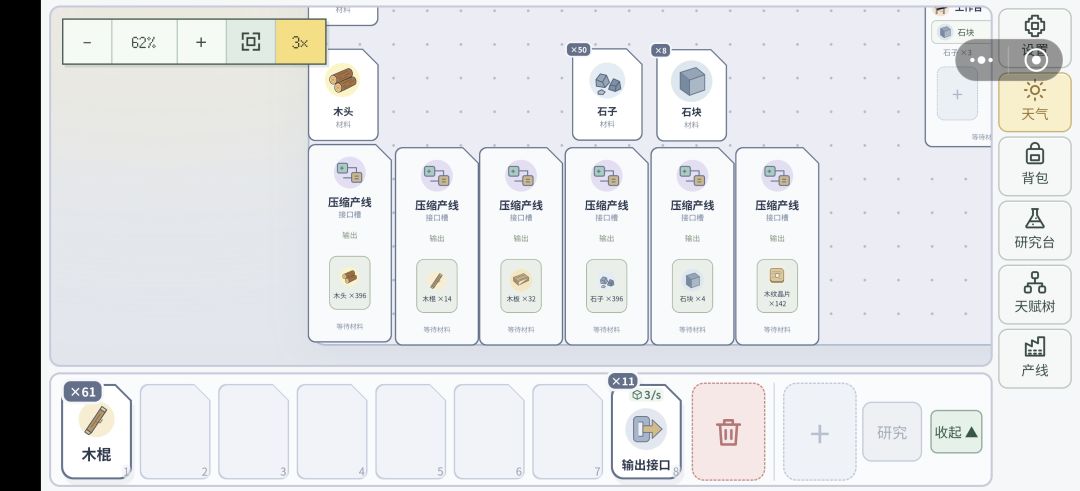1080x491 pixels.
Task: Select empty hotbar slot 7
Action: click(568, 432)
